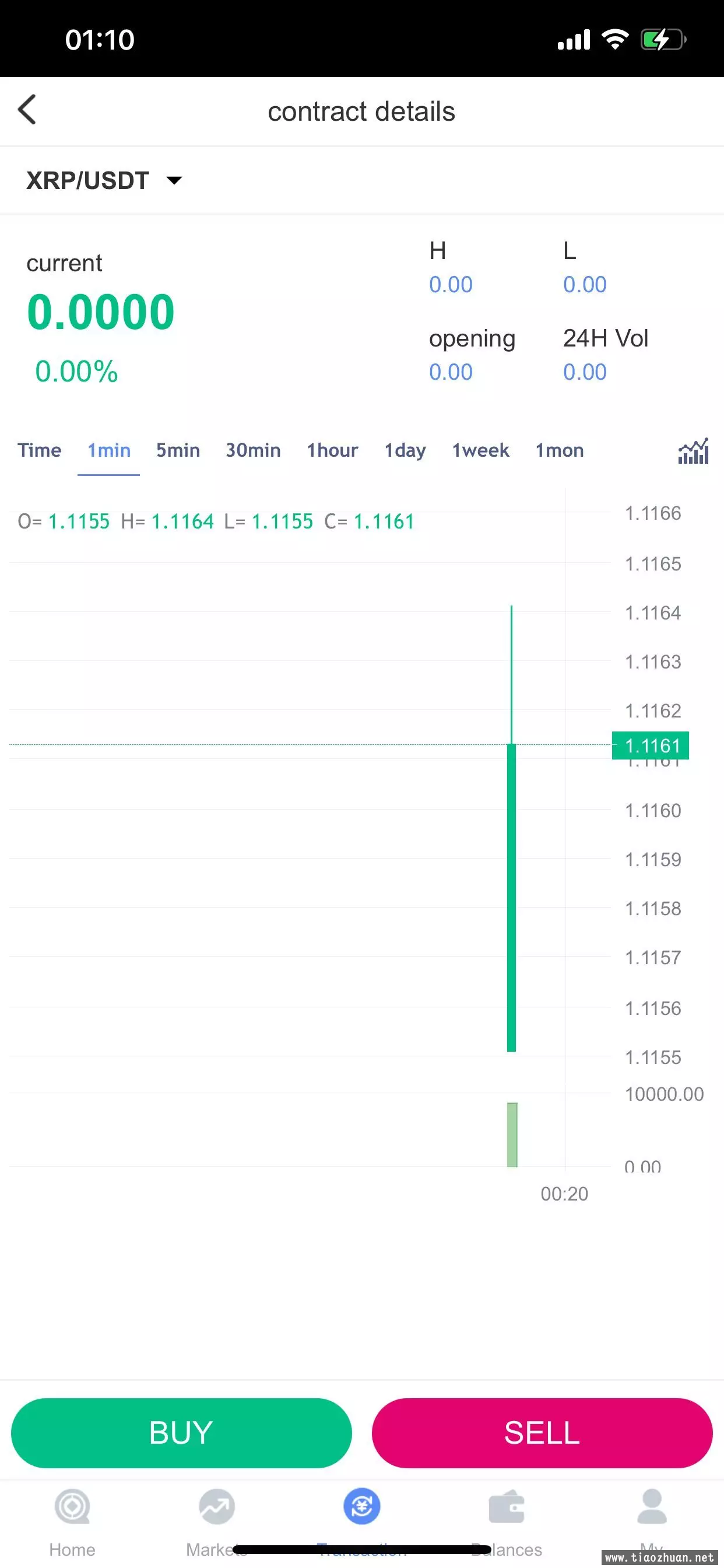This screenshot has width=724, height=1568.
Task: Switch to the 5min interval
Action: click(x=178, y=450)
